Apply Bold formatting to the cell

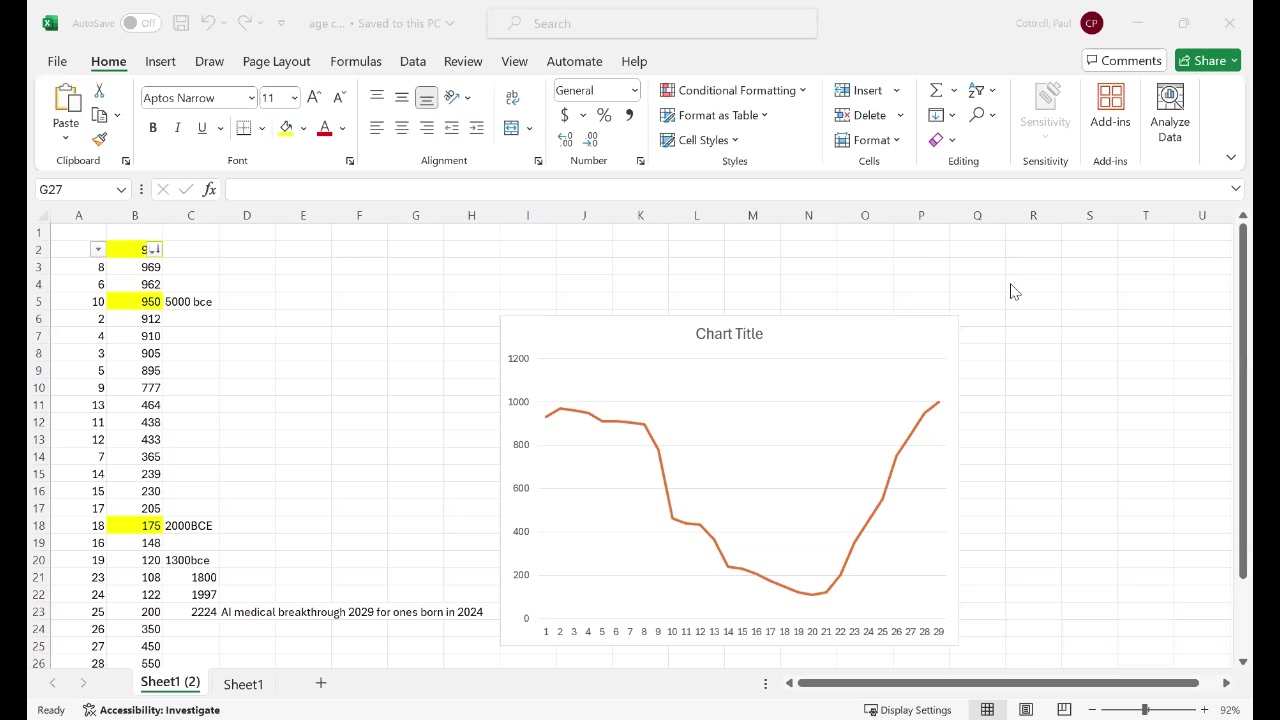(153, 128)
